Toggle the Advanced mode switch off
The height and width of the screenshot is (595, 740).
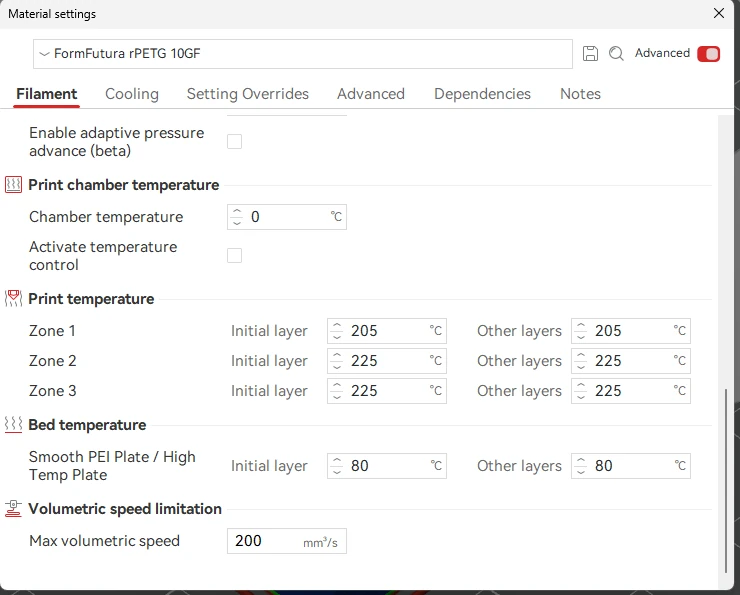708,54
